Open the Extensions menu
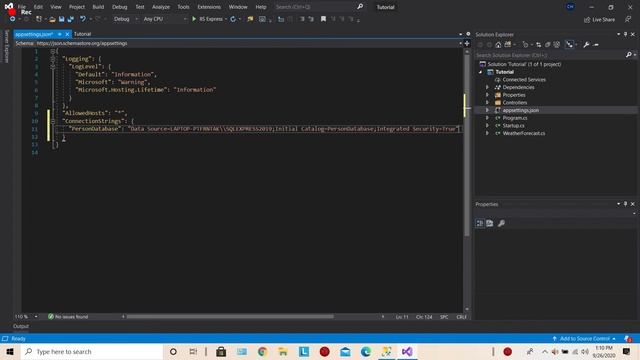640x360 pixels. [x=209, y=7]
